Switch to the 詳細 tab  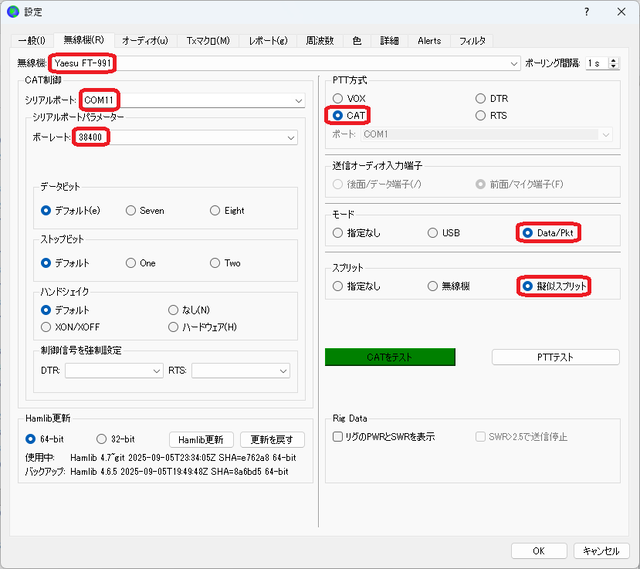(x=389, y=40)
